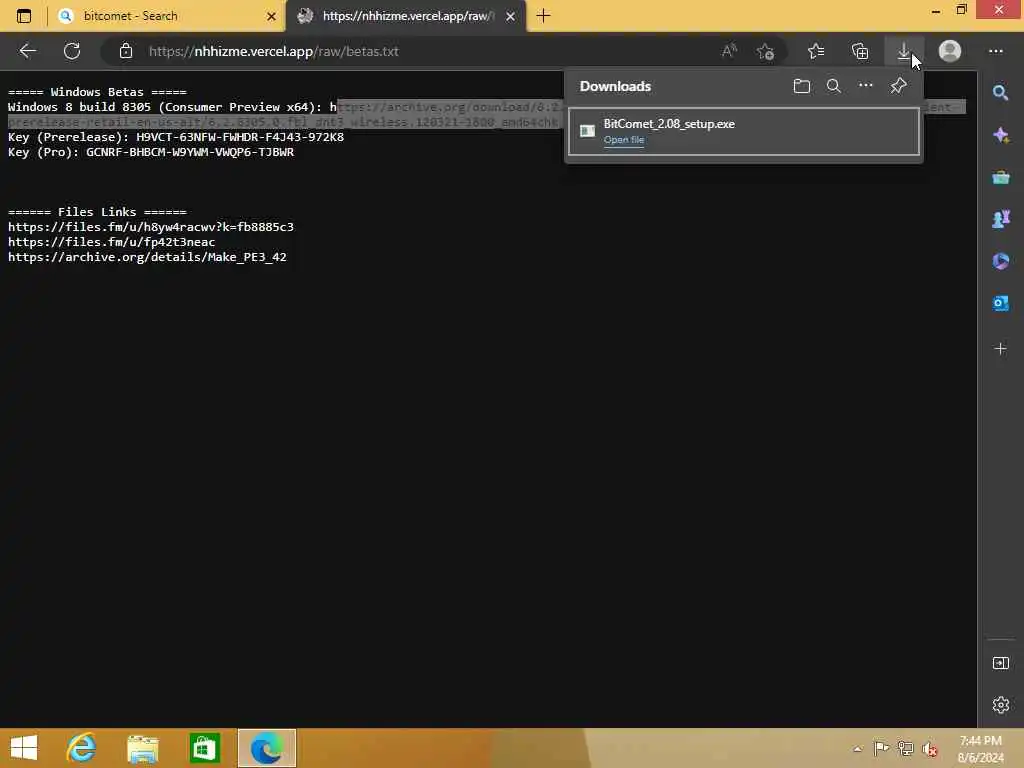Open the tab actions menu icon
1024x768 pixels.
tap(24, 16)
